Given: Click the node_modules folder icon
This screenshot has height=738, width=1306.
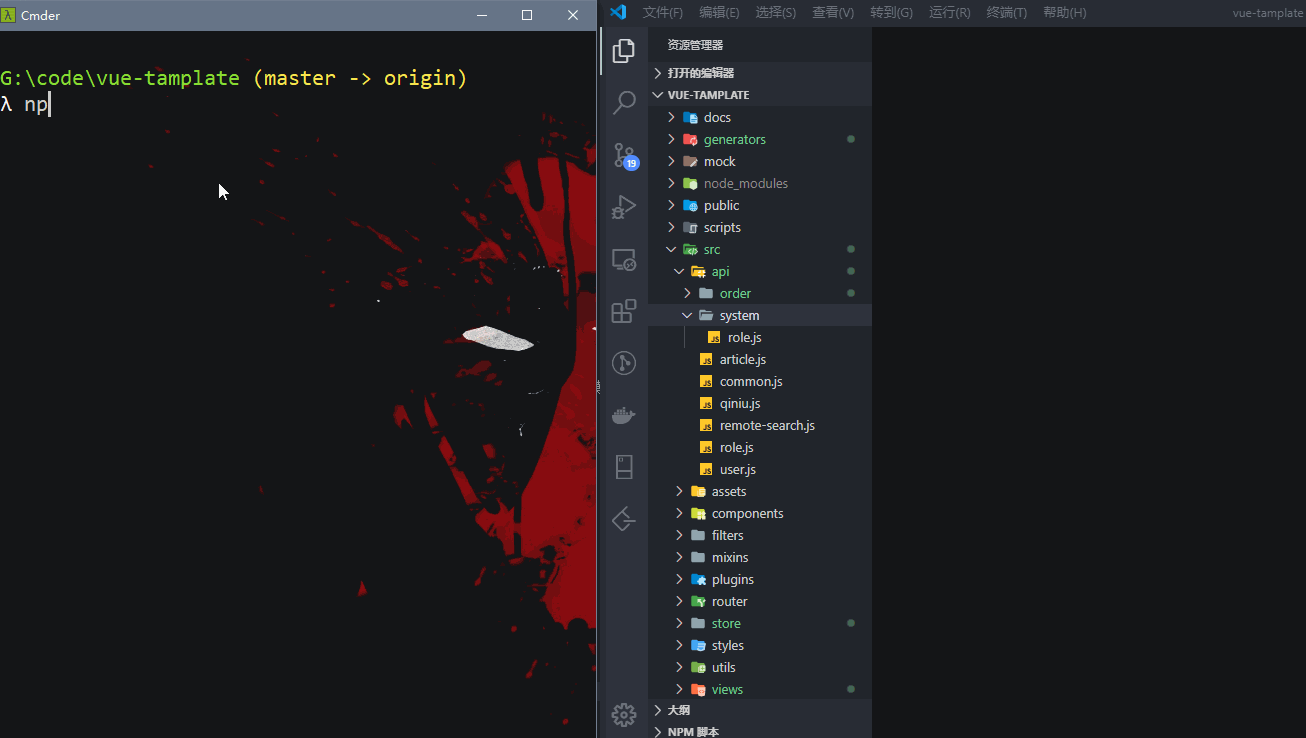Looking at the screenshot, I should click(x=690, y=184).
